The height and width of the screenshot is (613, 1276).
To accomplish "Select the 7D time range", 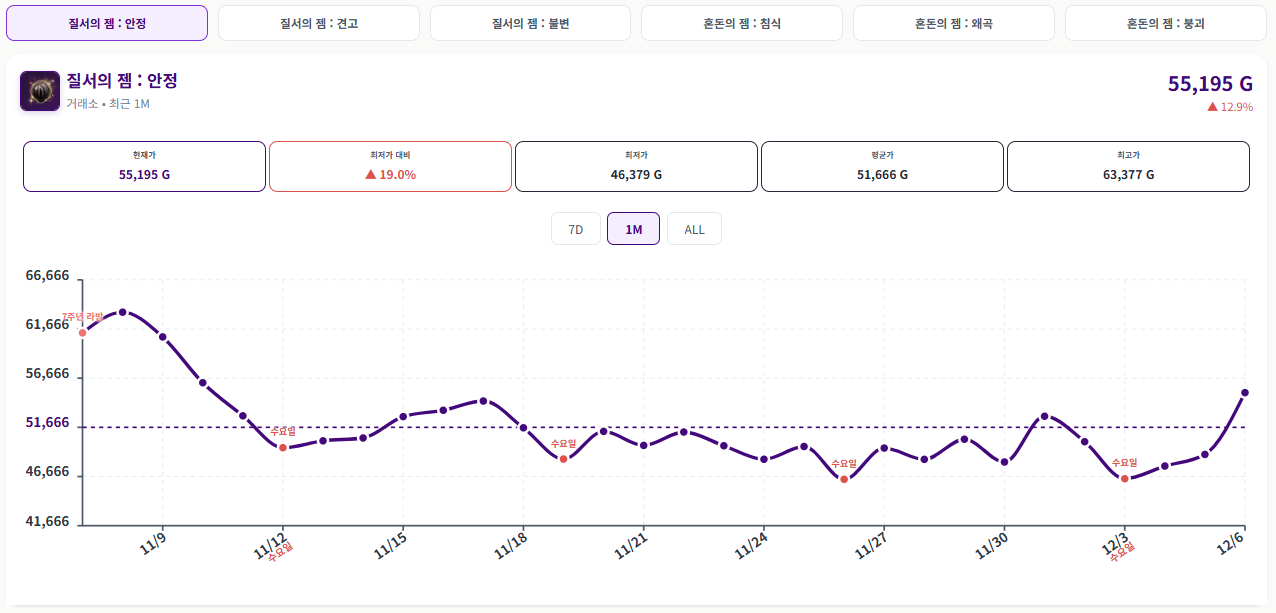I will (x=576, y=229).
